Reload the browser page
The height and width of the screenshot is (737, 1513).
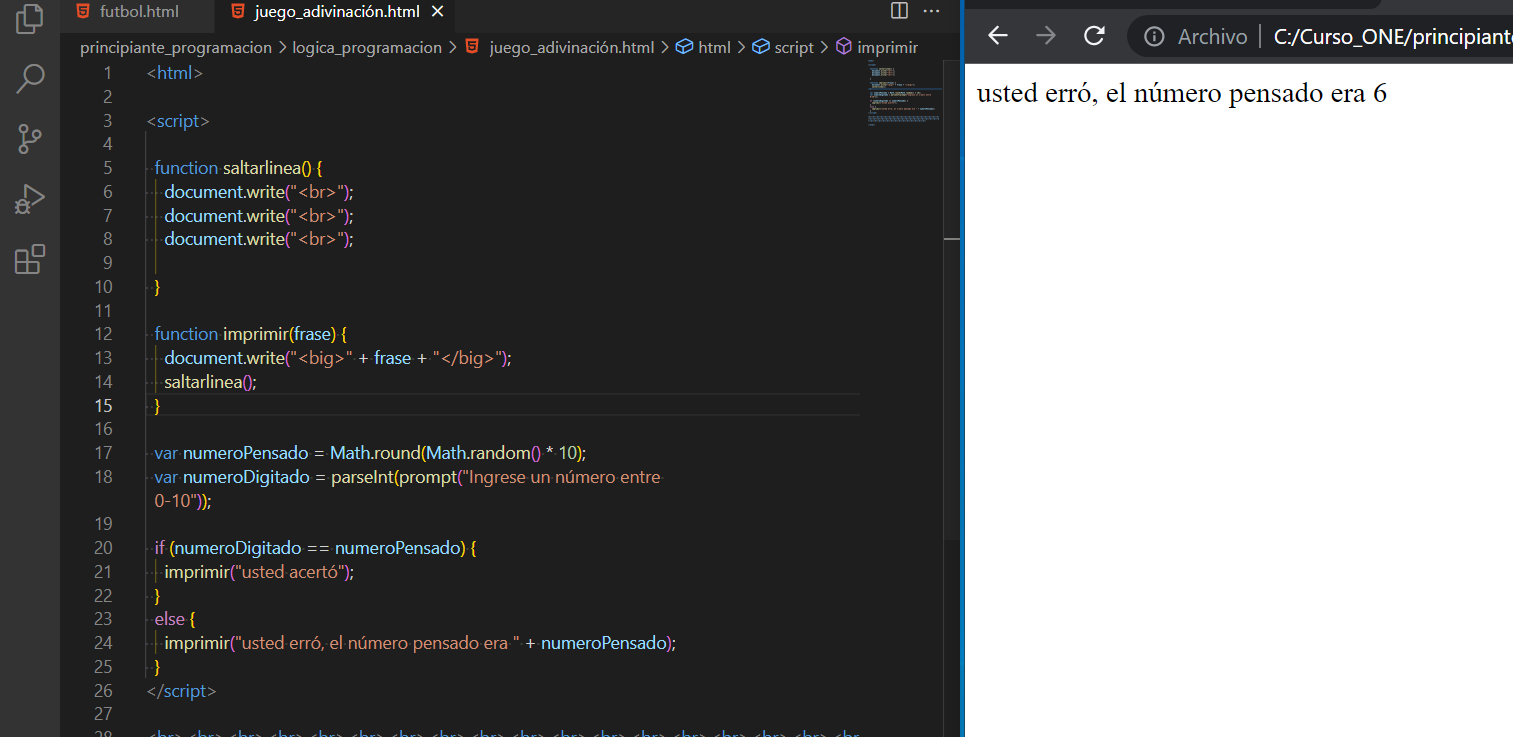click(1094, 36)
